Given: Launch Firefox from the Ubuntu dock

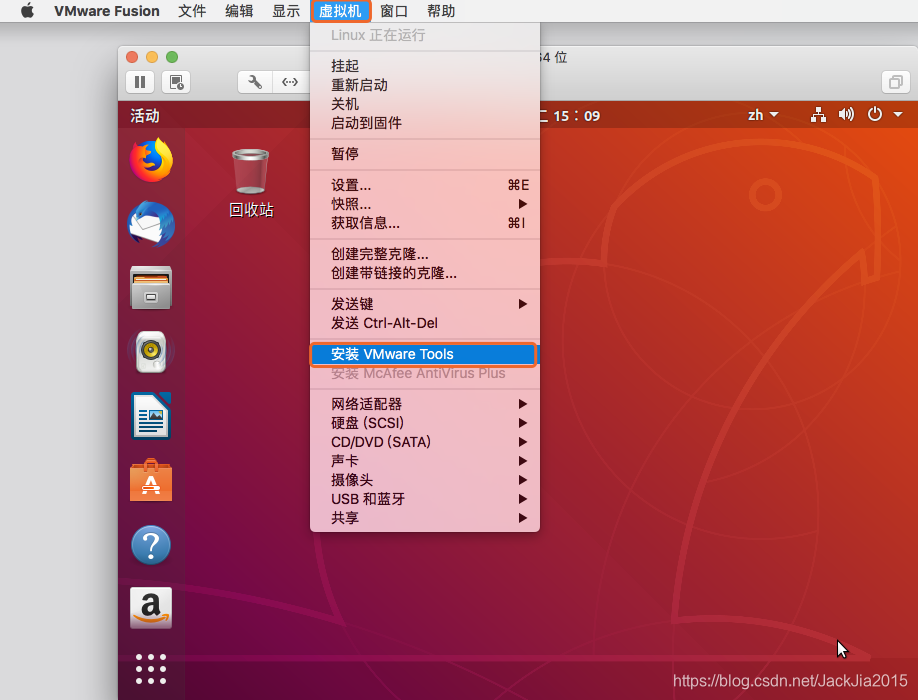Looking at the screenshot, I should click(151, 160).
